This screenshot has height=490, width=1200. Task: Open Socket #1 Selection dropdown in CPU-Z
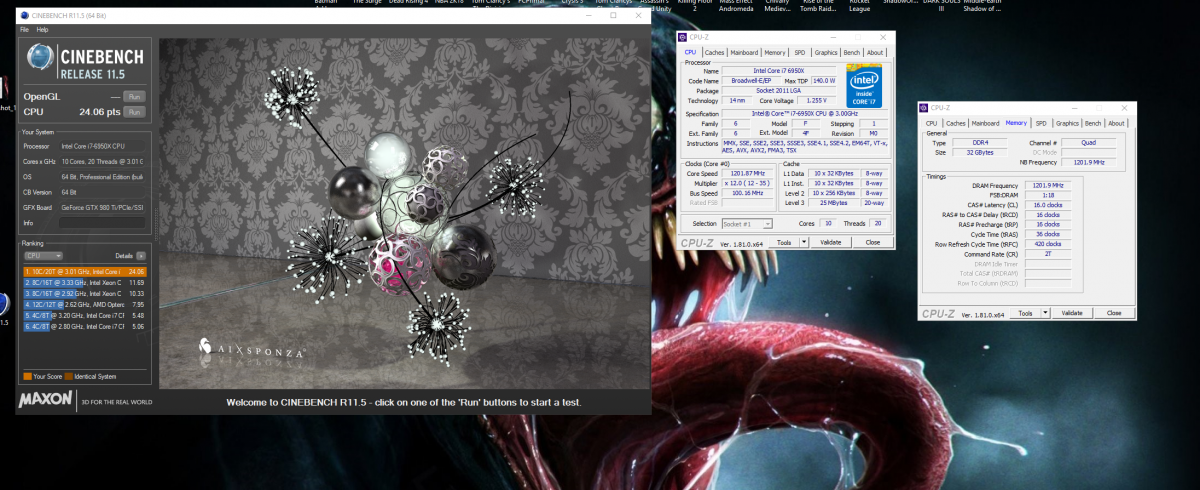coord(747,224)
